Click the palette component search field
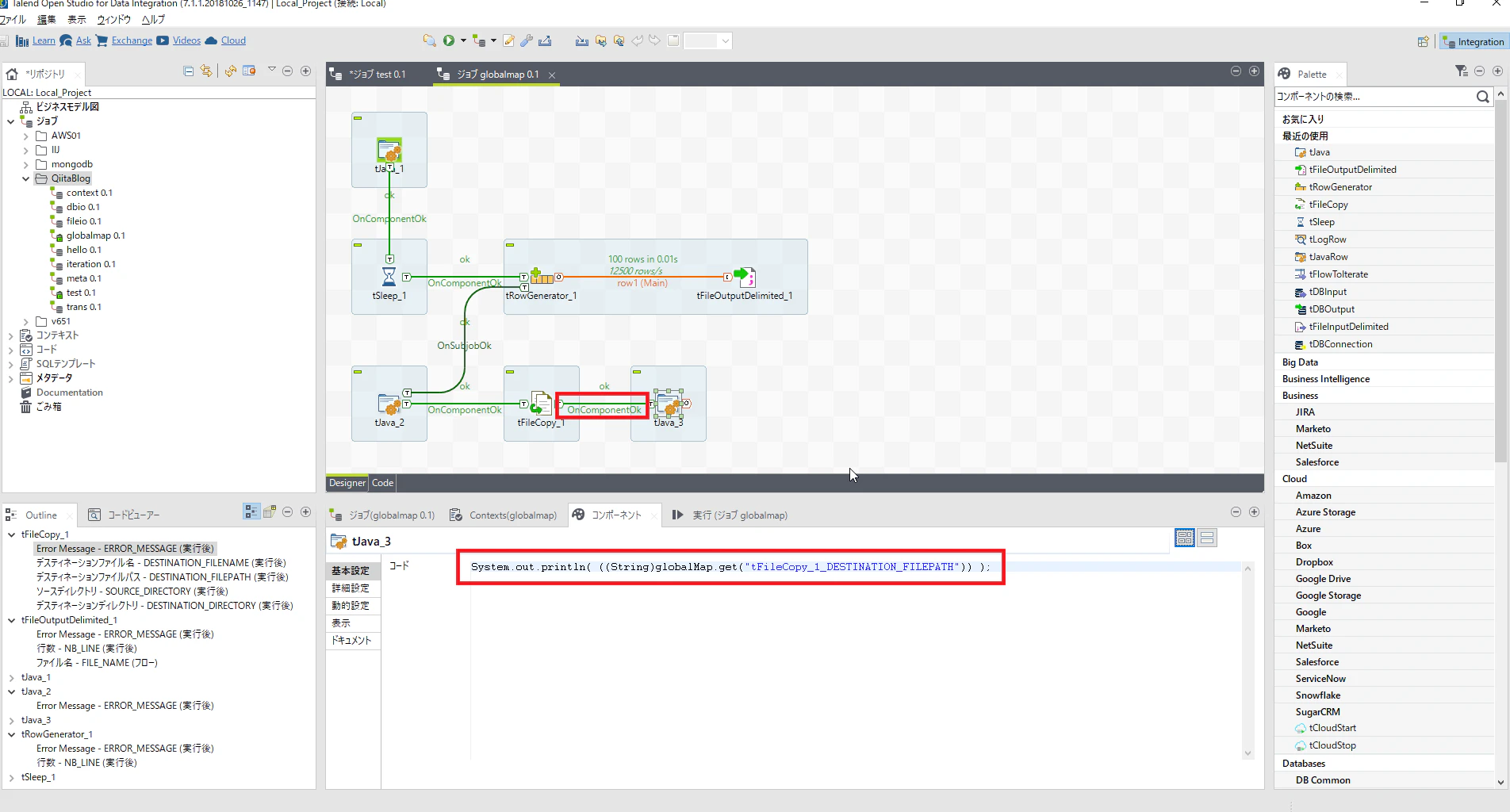The width and height of the screenshot is (1510, 812). (x=1374, y=97)
